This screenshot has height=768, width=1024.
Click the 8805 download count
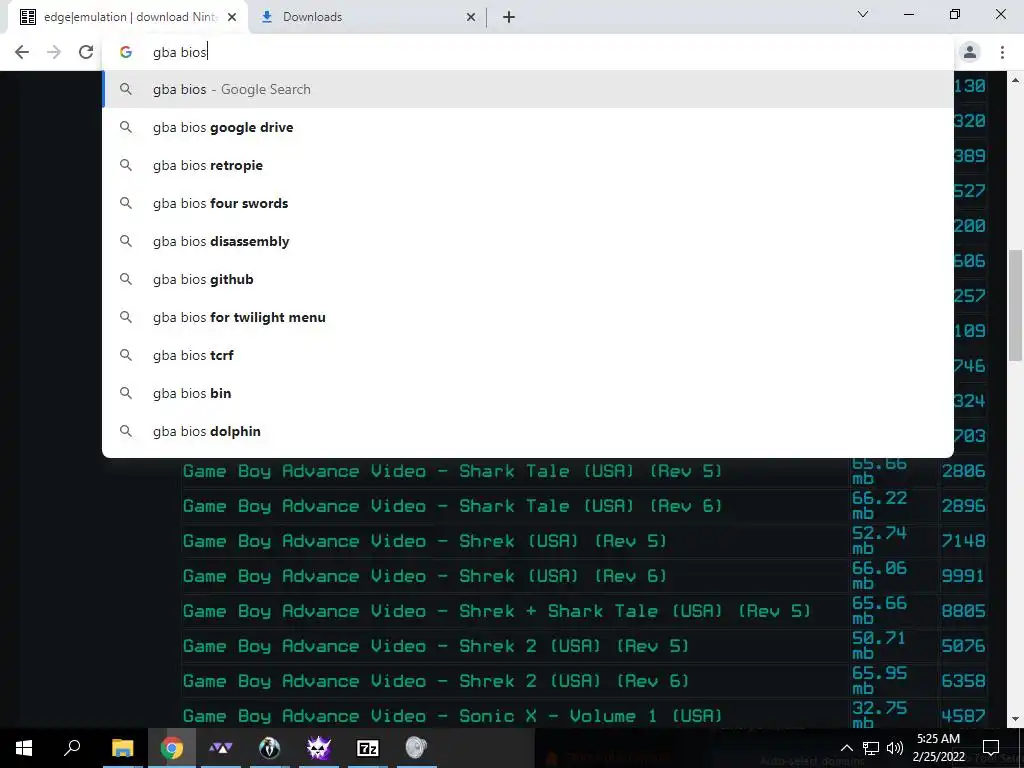[x=963, y=611]
